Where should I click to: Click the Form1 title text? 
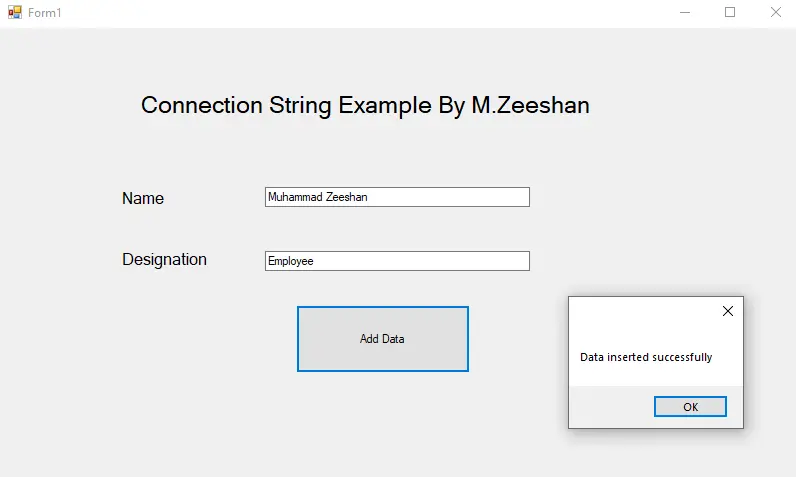(45, 13)
